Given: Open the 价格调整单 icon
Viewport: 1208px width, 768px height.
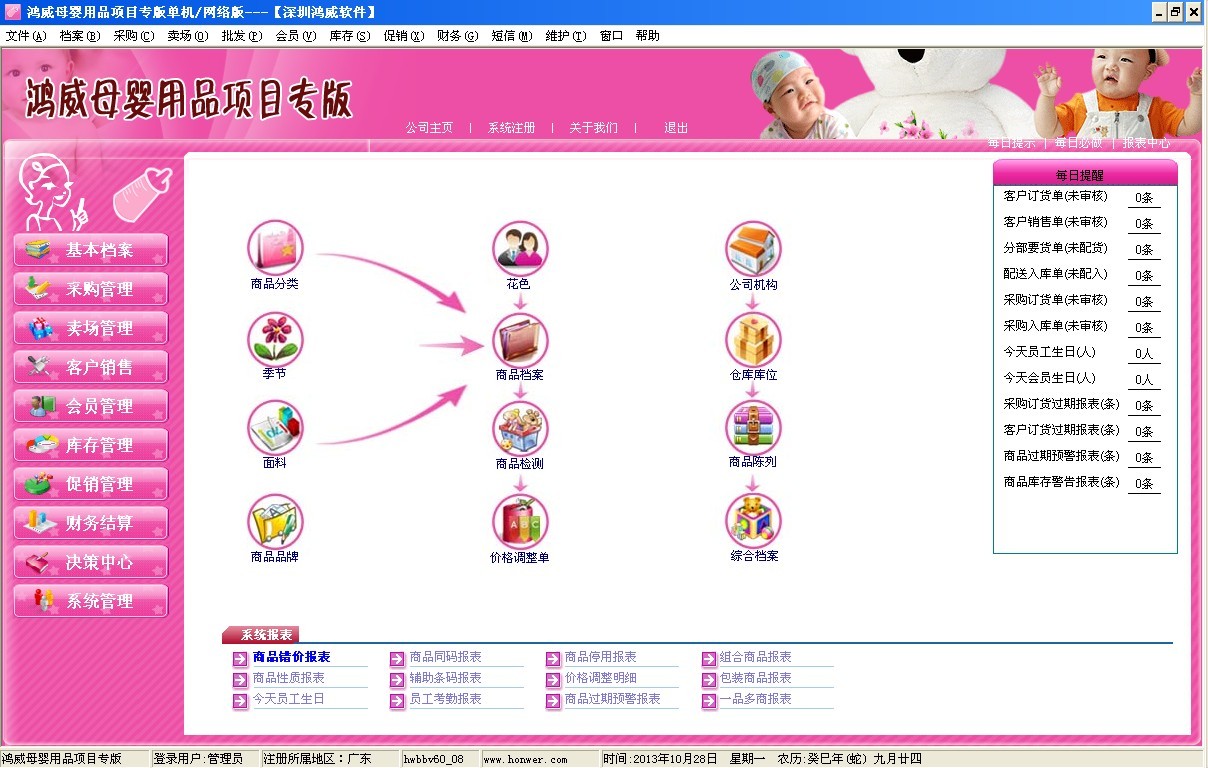Looking at the screenshot, I should coord(519,521).
